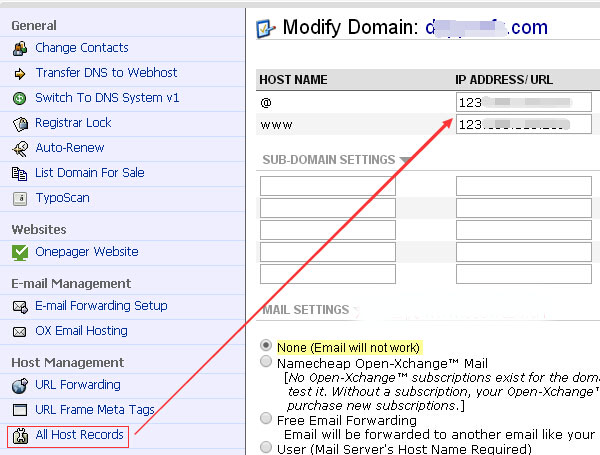
Task: Open E-mail Forwarding Setup link
Action: (101, 306)
